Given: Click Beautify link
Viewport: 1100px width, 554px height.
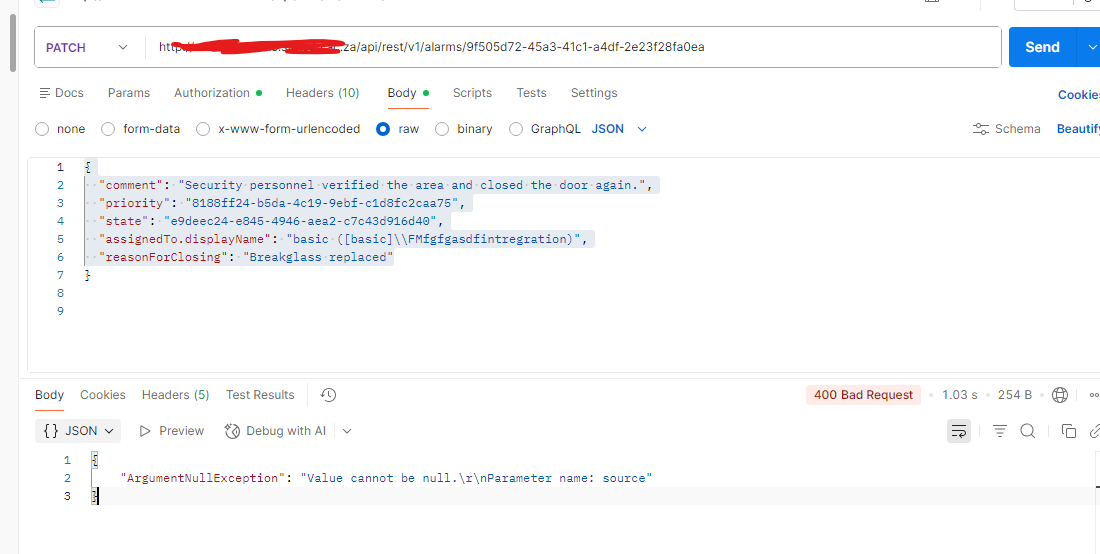Looking at the screenshot, I should point(1078,129).
